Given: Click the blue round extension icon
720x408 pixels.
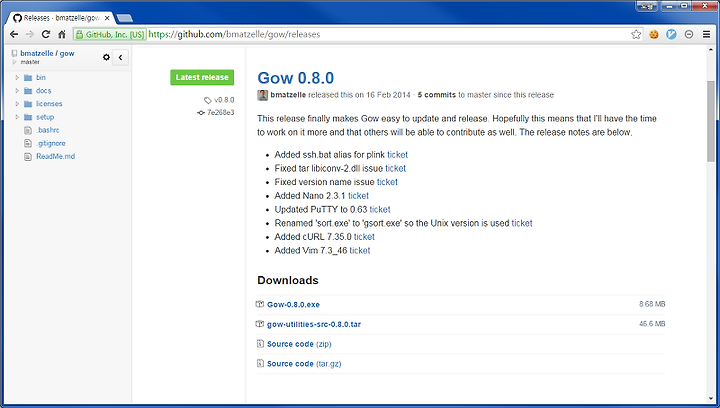Looking at the screenshot, I should [x=671, y=34].
